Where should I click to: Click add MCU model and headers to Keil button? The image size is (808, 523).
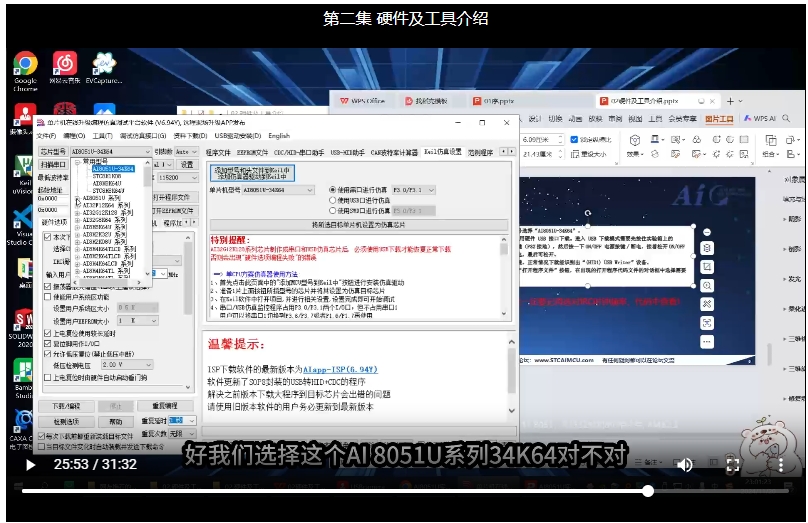(x=252, y=173)
